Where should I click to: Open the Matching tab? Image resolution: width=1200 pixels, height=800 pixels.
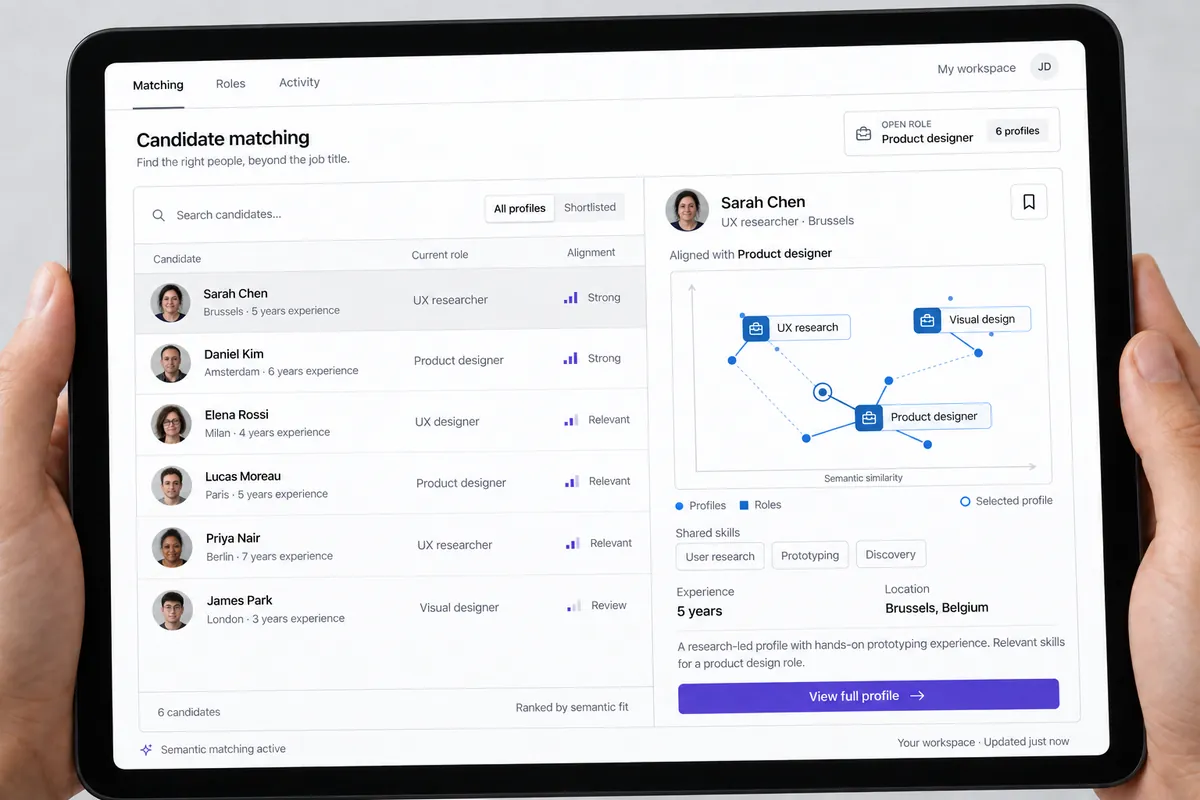[158, 85]
